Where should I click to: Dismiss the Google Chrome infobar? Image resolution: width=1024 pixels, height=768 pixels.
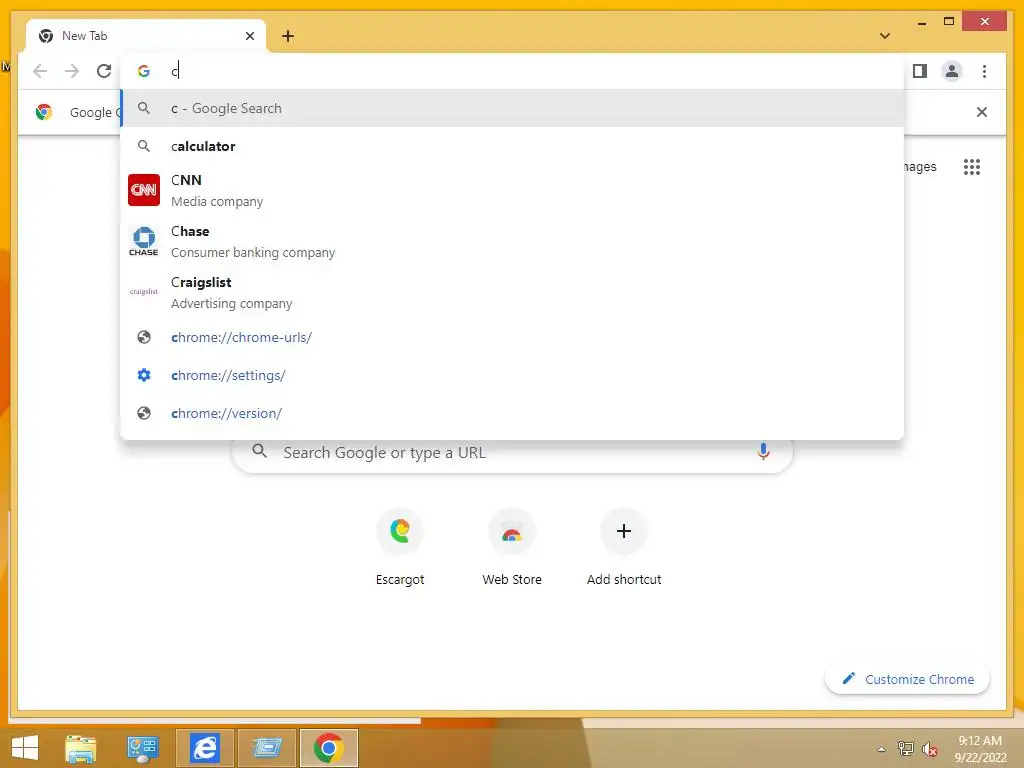982,112
